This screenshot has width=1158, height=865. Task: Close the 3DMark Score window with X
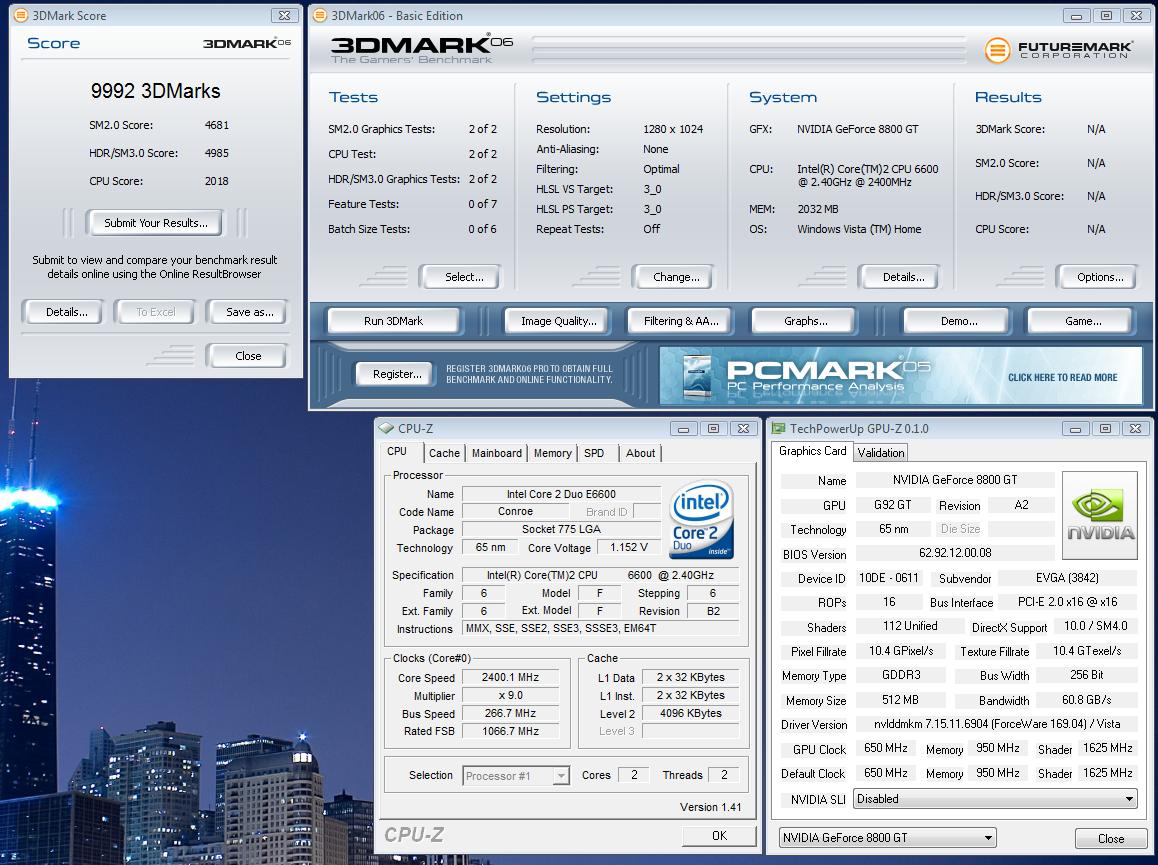(x=284, y=15)
